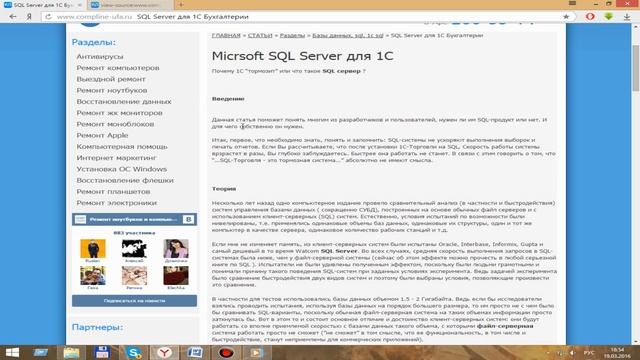The height and width of the screenshot is (360, 640).
Task: Open the taskbar app left of red recorder
Action: click(195, 353)
